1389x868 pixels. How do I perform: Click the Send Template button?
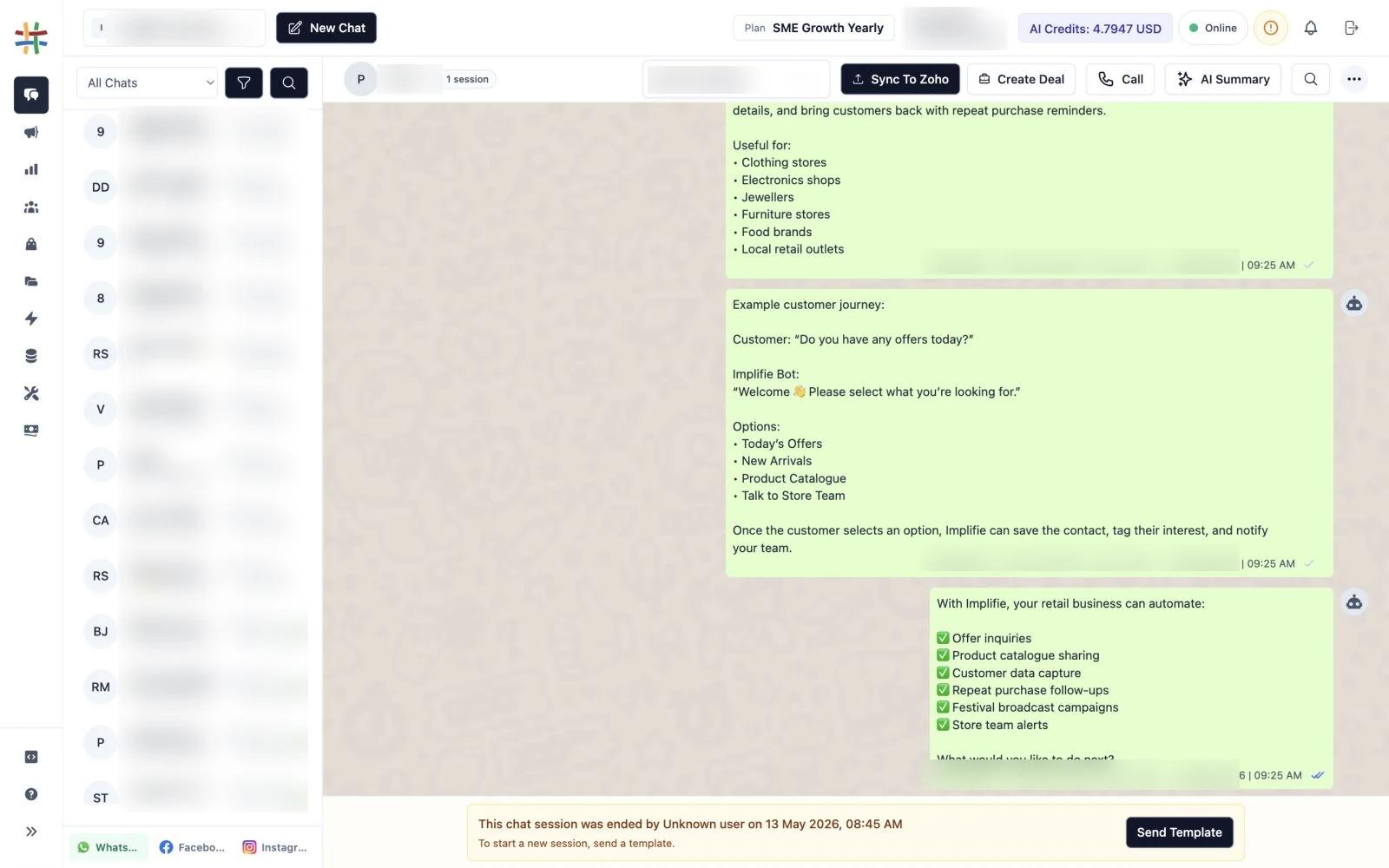point(1179,832)
